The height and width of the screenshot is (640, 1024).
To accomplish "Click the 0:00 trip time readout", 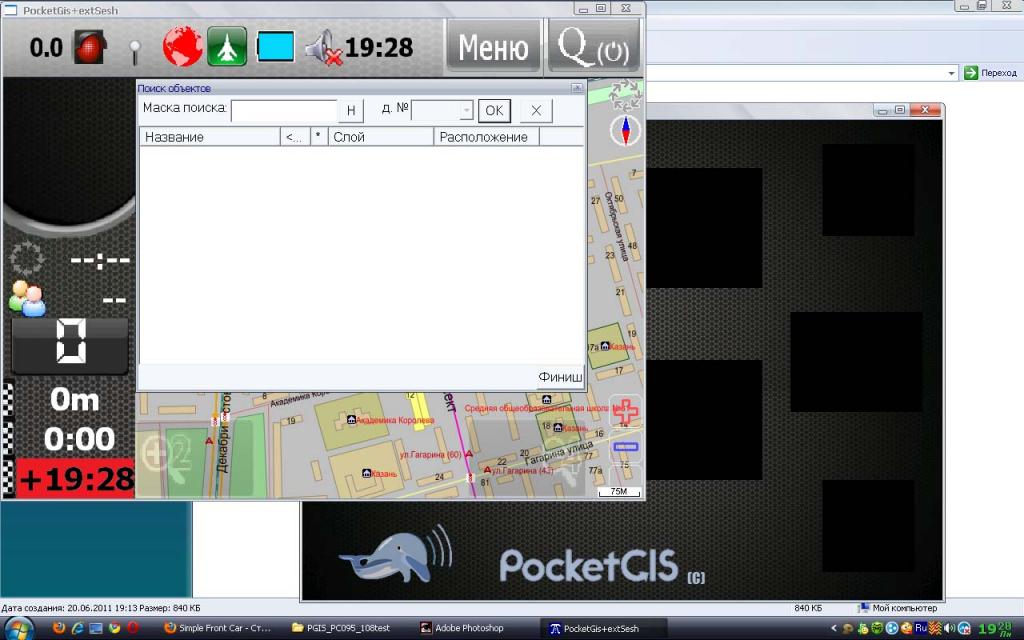I will [79, 439].
